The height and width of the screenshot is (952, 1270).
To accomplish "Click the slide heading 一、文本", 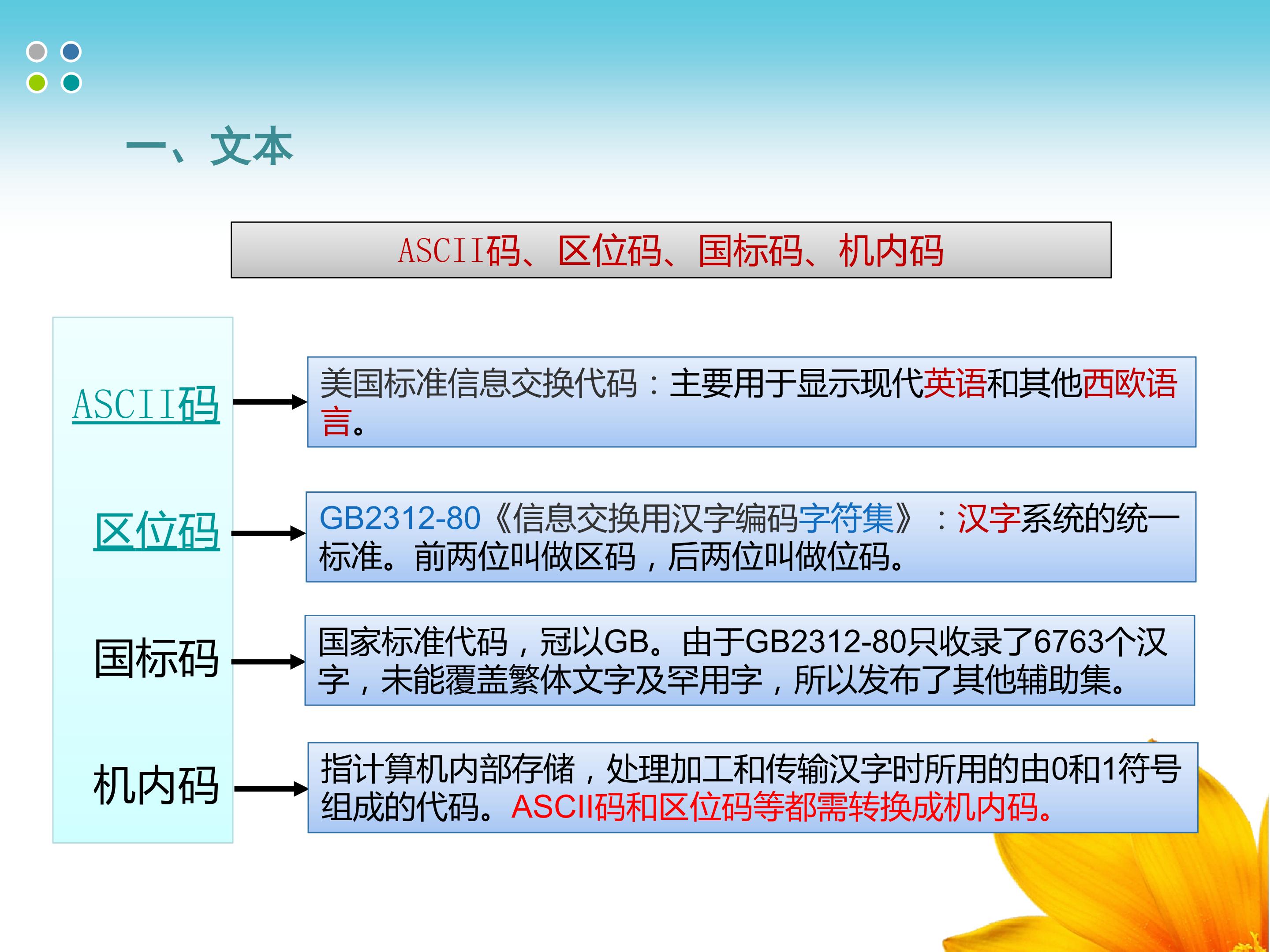I will click(x=209, y=146).
